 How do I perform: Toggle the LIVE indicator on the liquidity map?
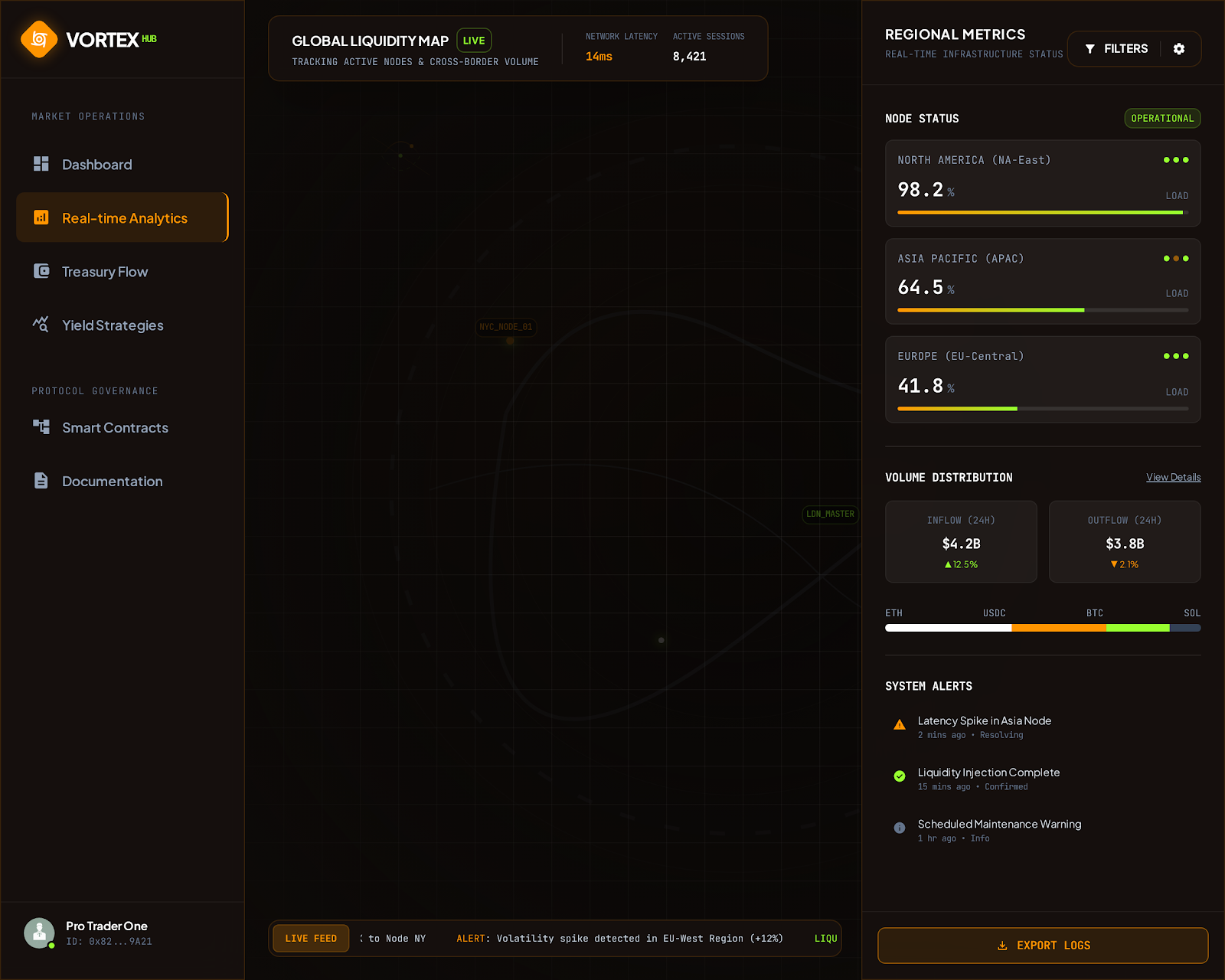[474, 40]
